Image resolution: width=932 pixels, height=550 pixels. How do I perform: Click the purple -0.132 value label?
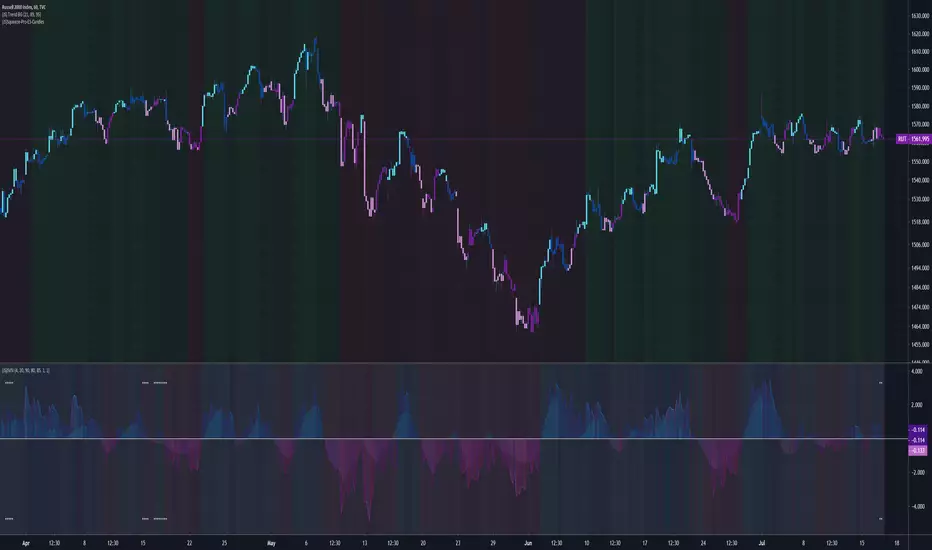[x=917, y=450]
